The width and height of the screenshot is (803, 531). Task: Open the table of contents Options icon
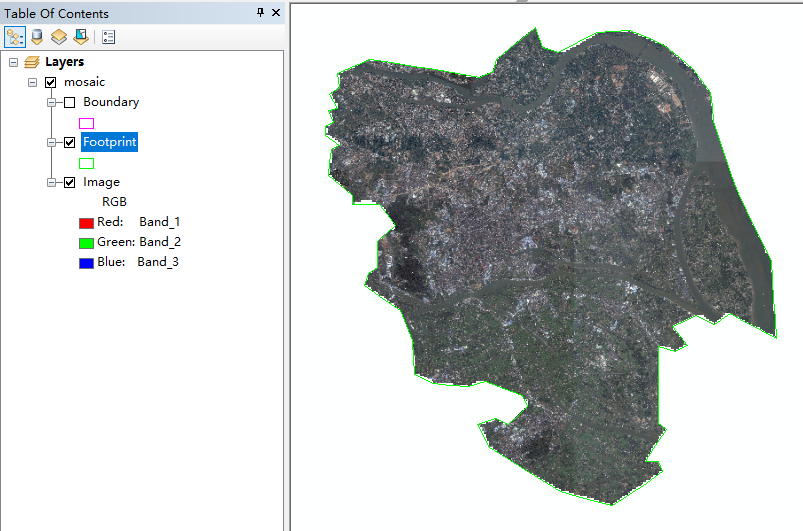109,37
